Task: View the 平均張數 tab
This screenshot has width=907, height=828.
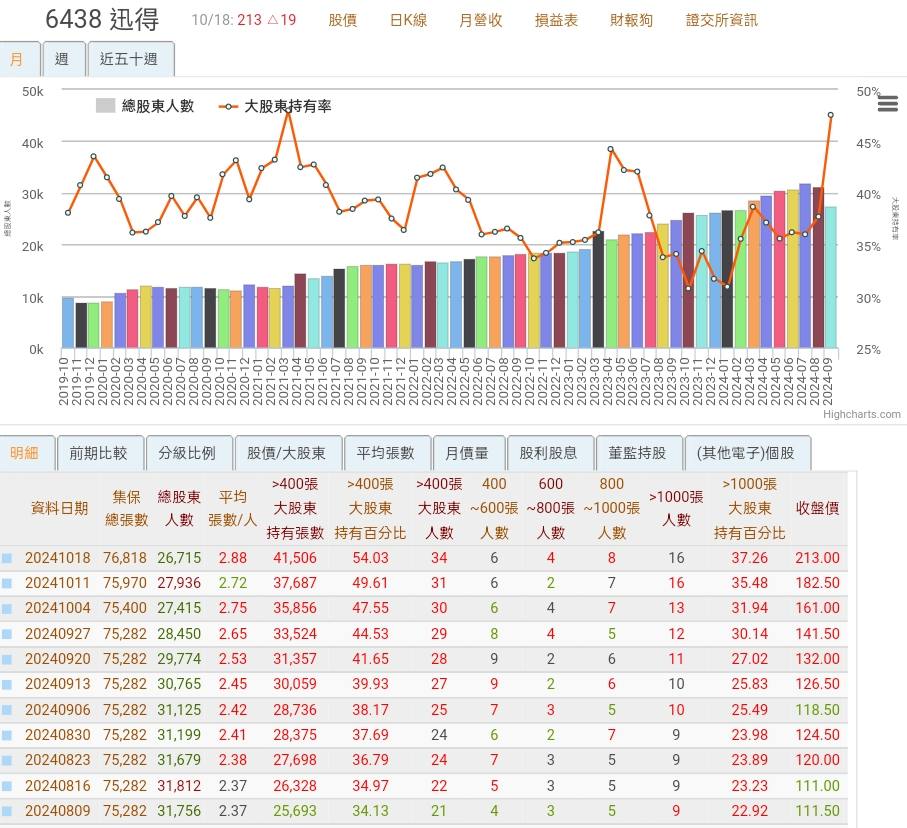Action: (x=388, y=452)
